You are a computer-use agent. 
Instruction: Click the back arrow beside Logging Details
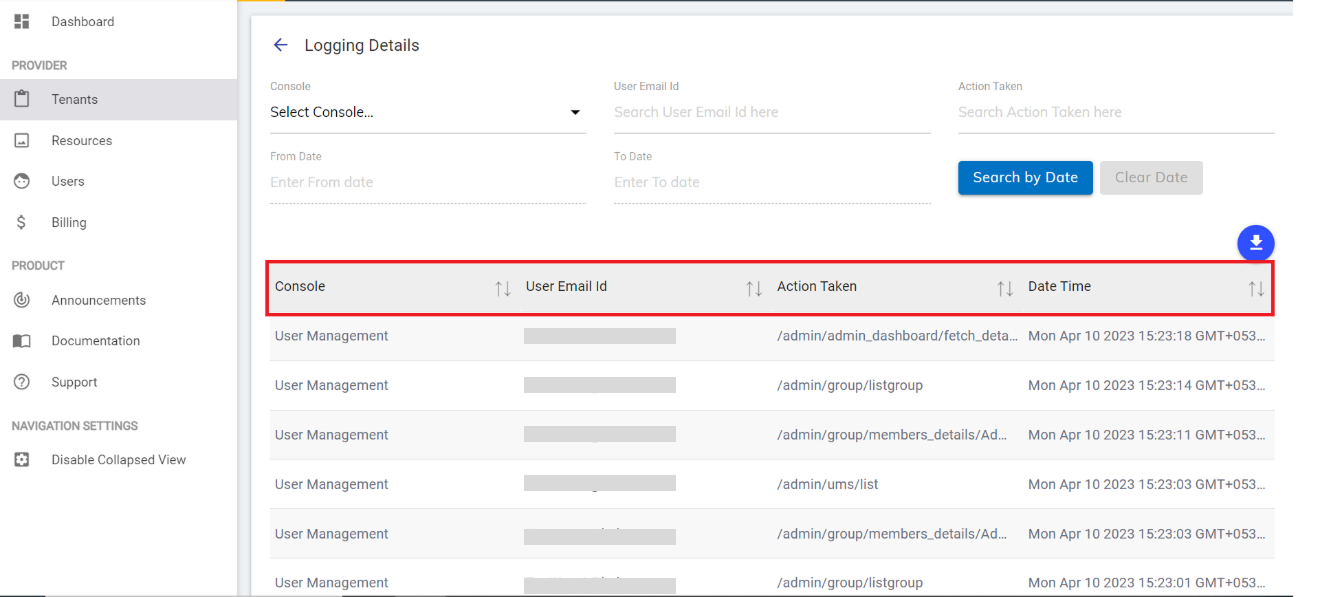pyautogui.click(x=280, y=44)
